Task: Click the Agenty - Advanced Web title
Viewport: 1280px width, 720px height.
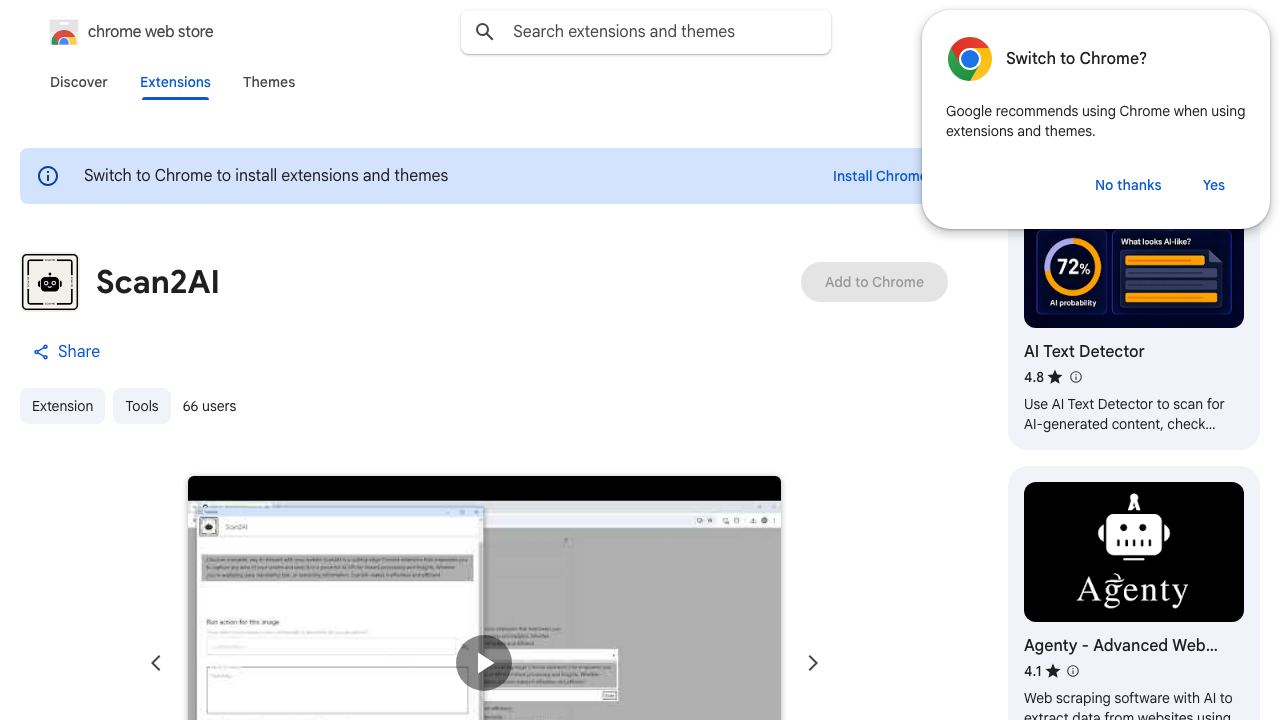Action: tap(1121, 645)
